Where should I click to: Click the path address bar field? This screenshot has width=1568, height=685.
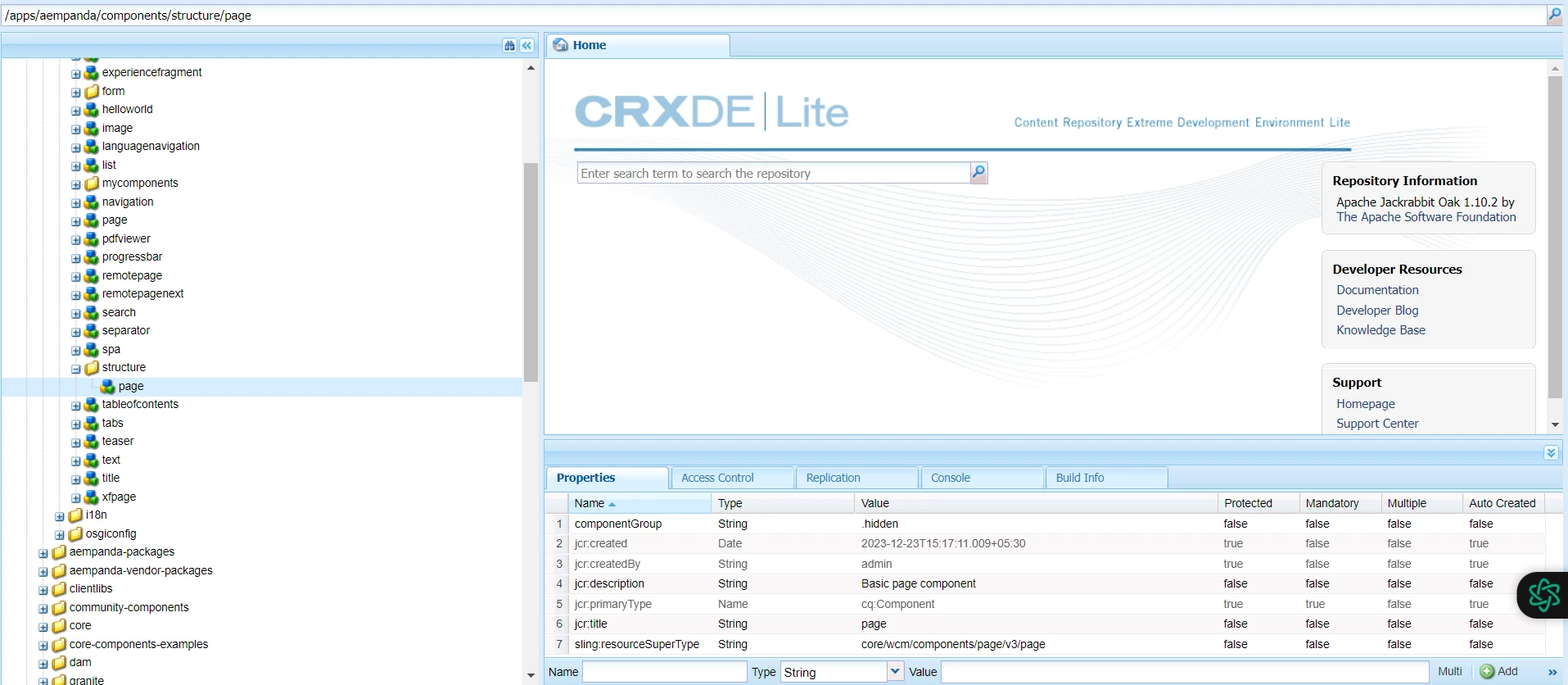pyautogui.click(x=773, y=16)
